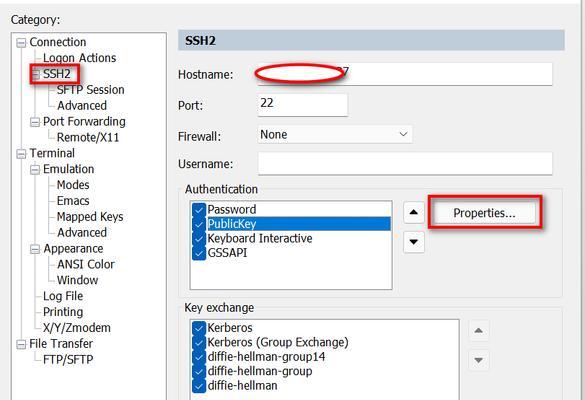Screen dimensions: 585x400
Task: Uncheck the Password authentication checkbox
Action: click(199, 209)
